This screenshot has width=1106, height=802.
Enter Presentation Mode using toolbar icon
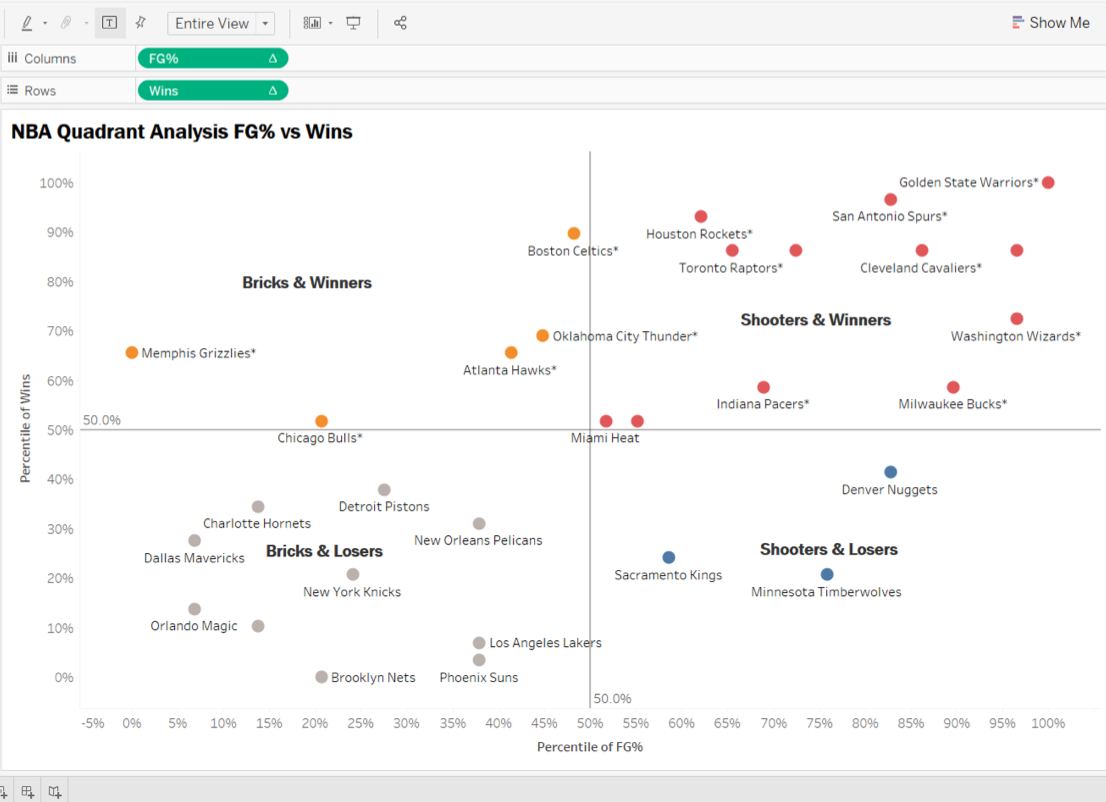(x=353, y=22)
